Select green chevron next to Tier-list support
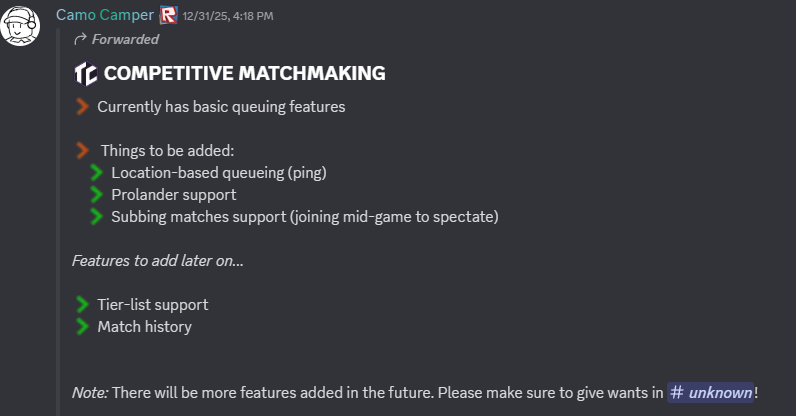796x416 pixels. point(81,304)
